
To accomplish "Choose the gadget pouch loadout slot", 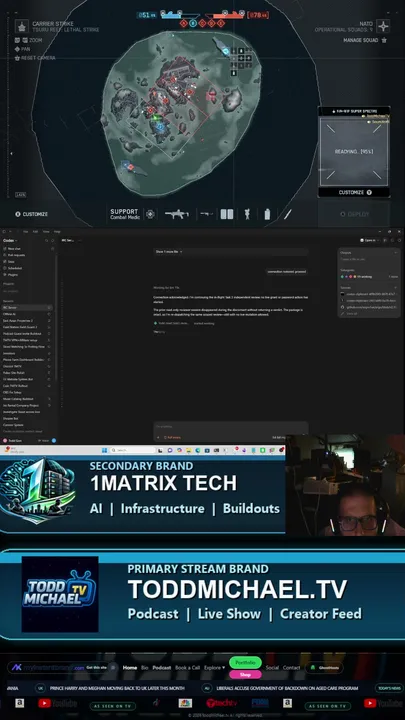I will (227, 214).
